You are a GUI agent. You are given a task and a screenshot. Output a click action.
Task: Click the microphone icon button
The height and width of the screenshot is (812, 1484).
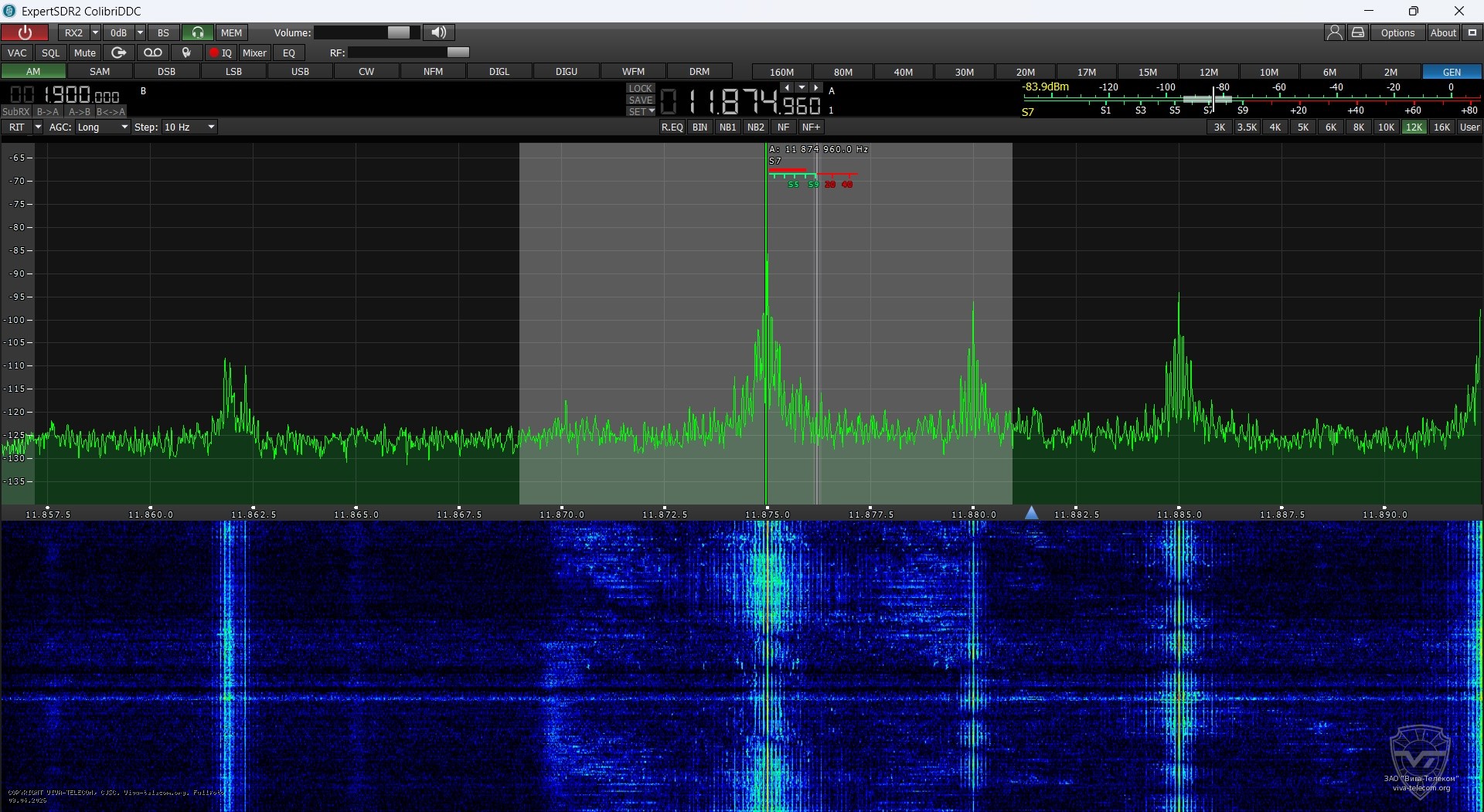186,53
